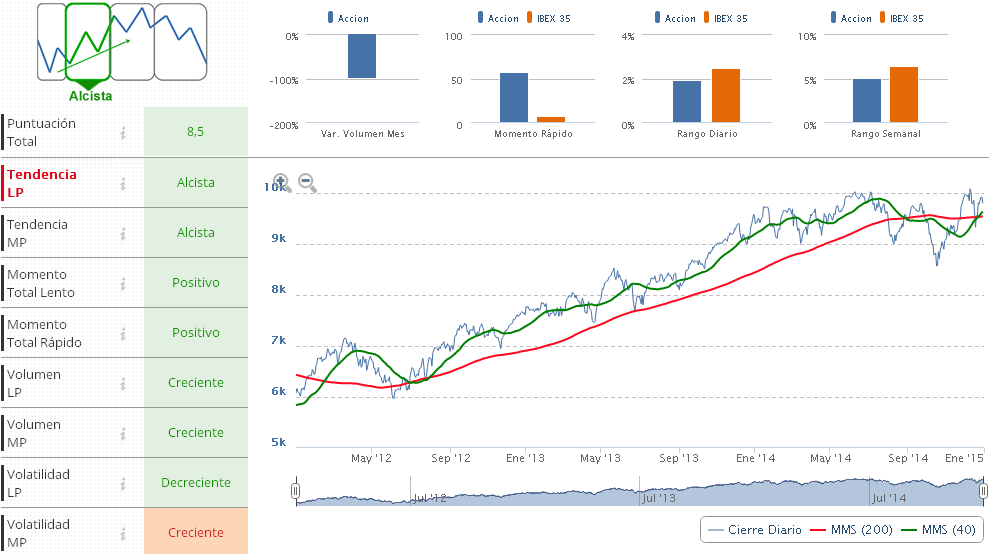Show info for Volatilidad LP

[123, 483]
